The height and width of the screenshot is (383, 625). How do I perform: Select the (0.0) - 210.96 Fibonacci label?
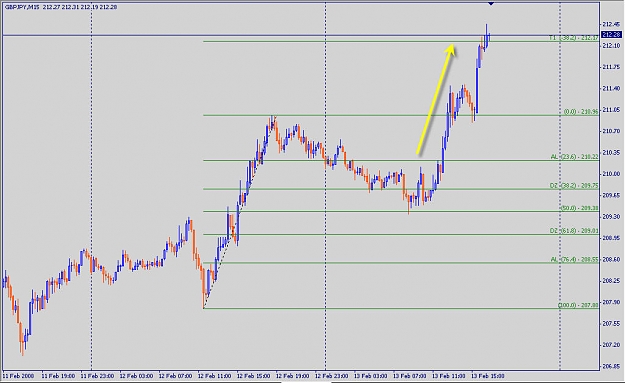click(581, 112)
